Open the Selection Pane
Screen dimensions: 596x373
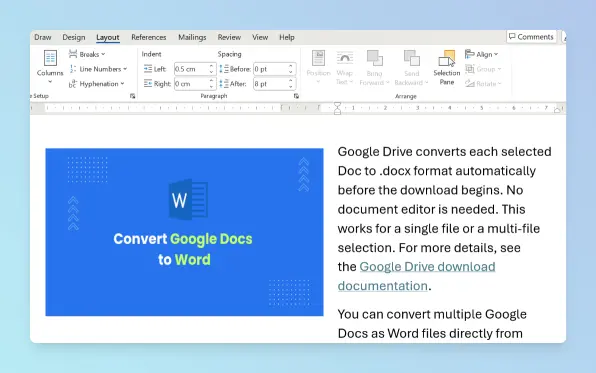(x=447, y=67)
